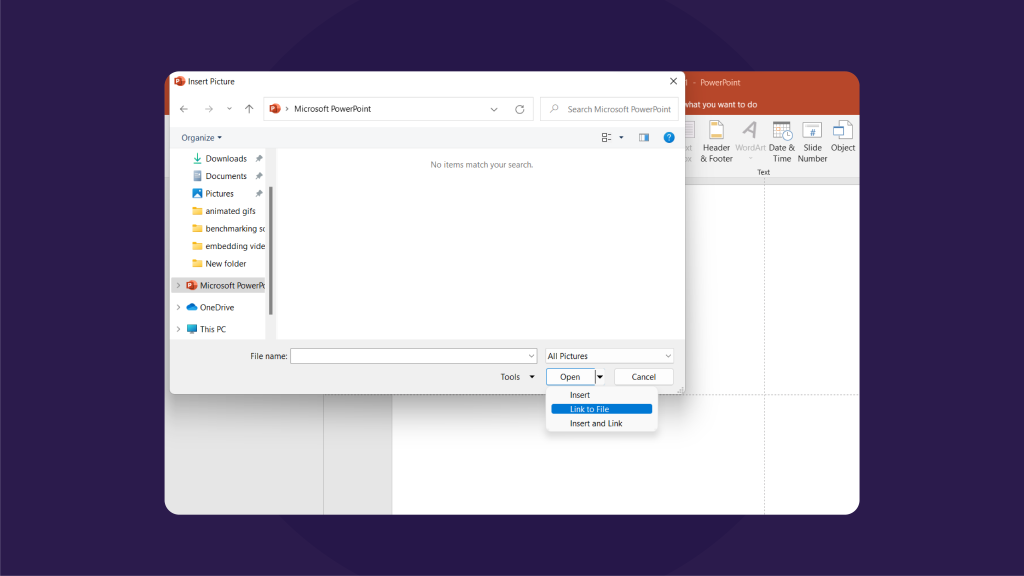Unpin Downloads from Quick access
1024x576 pixels.
click(x=257, y=158)
